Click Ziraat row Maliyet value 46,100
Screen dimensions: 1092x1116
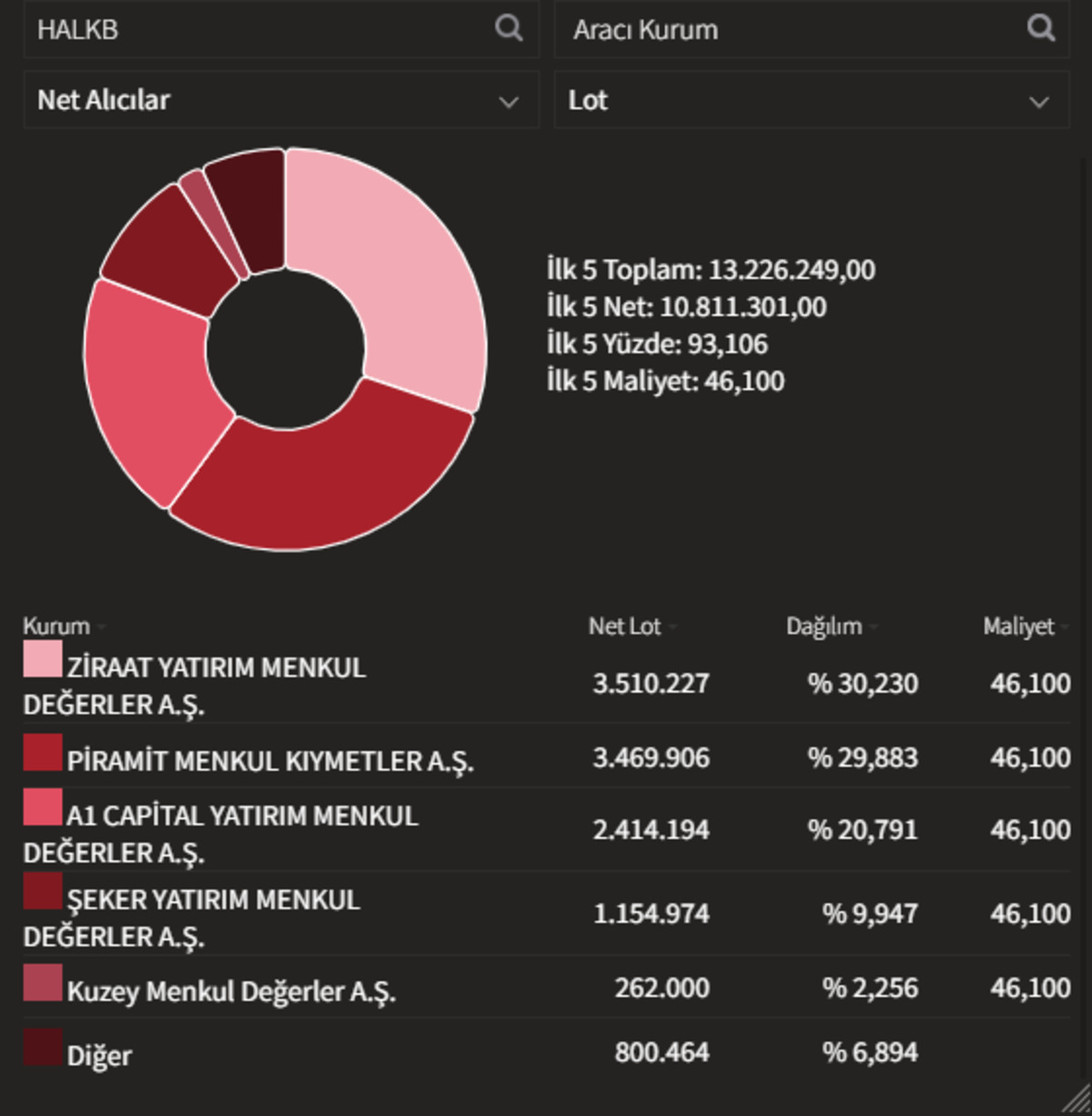point(1030,684)
